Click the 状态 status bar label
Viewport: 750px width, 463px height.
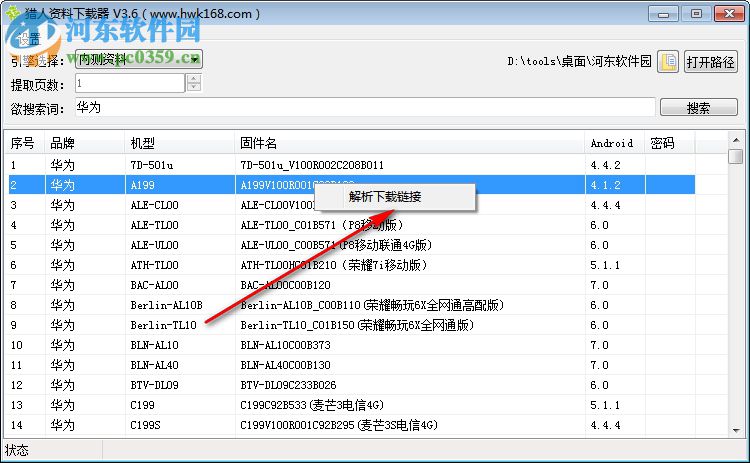click(17, 450)
